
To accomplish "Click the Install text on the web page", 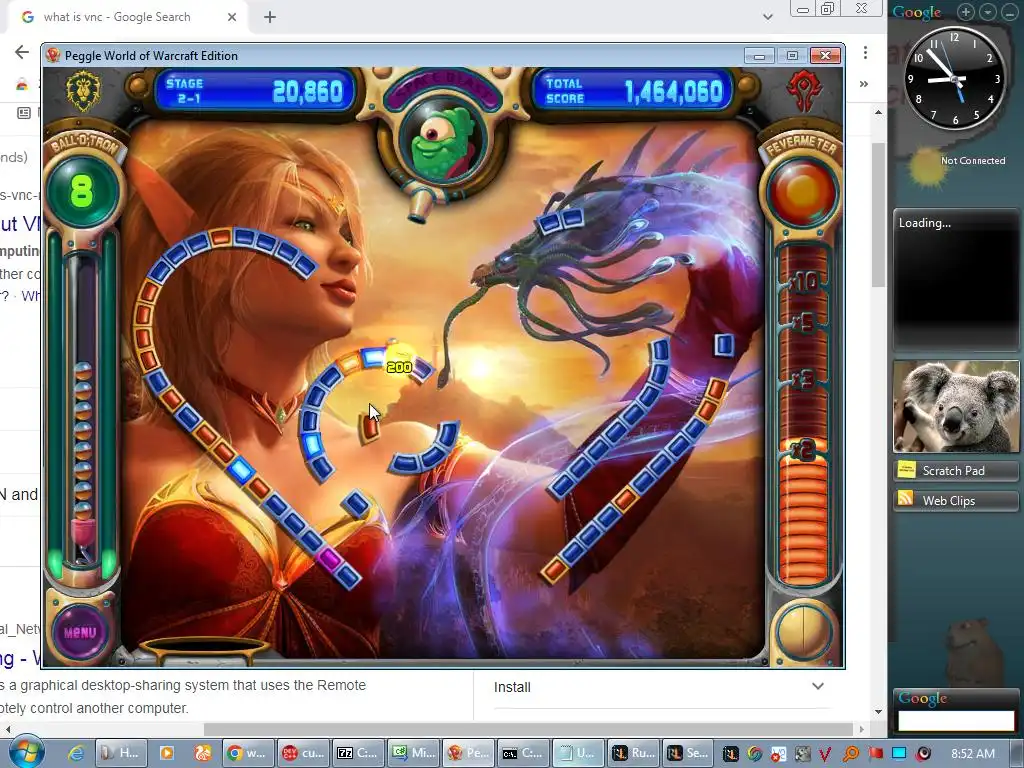I will (x=512, y=687).
